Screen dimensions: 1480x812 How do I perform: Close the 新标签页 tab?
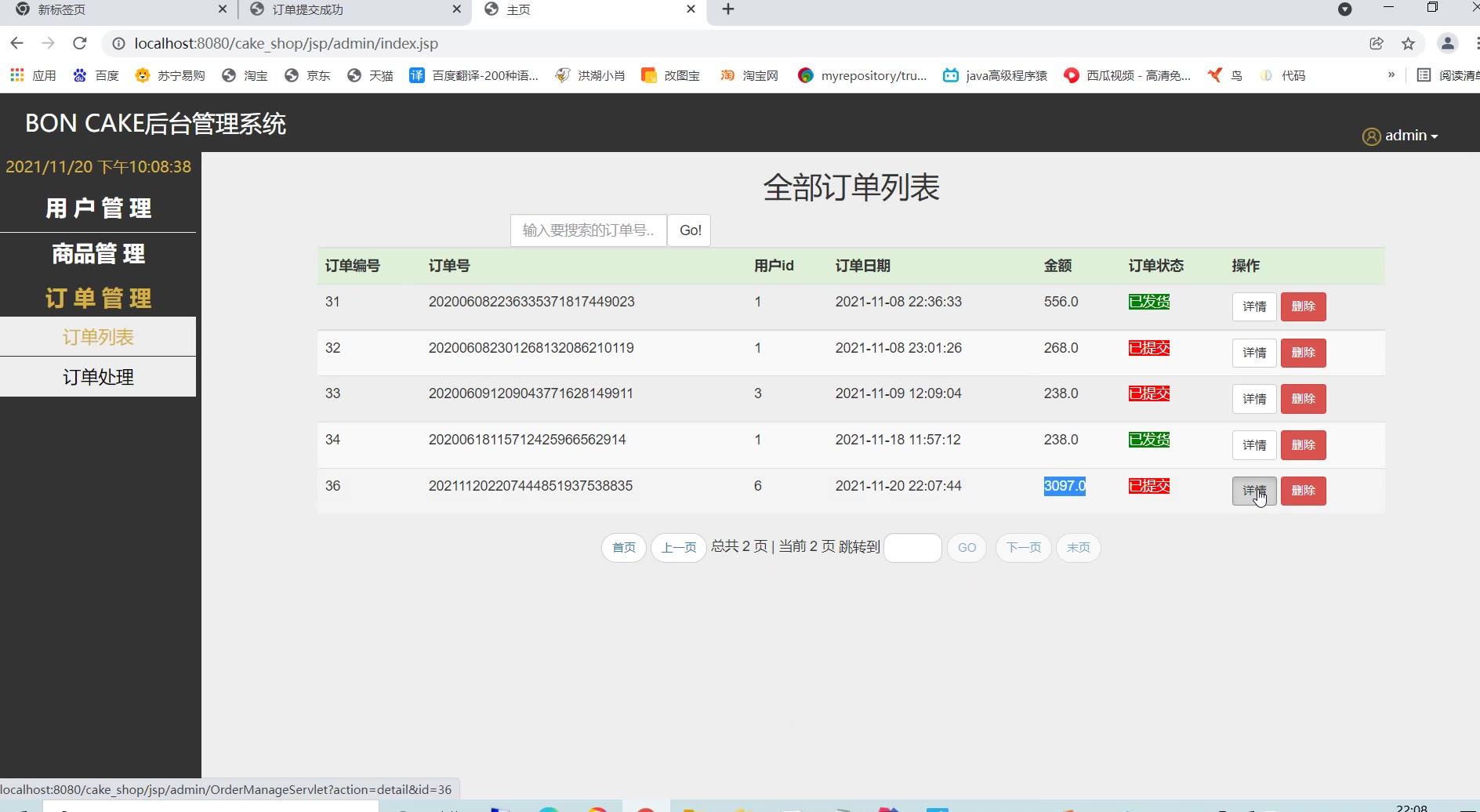(x=223, y=9)
